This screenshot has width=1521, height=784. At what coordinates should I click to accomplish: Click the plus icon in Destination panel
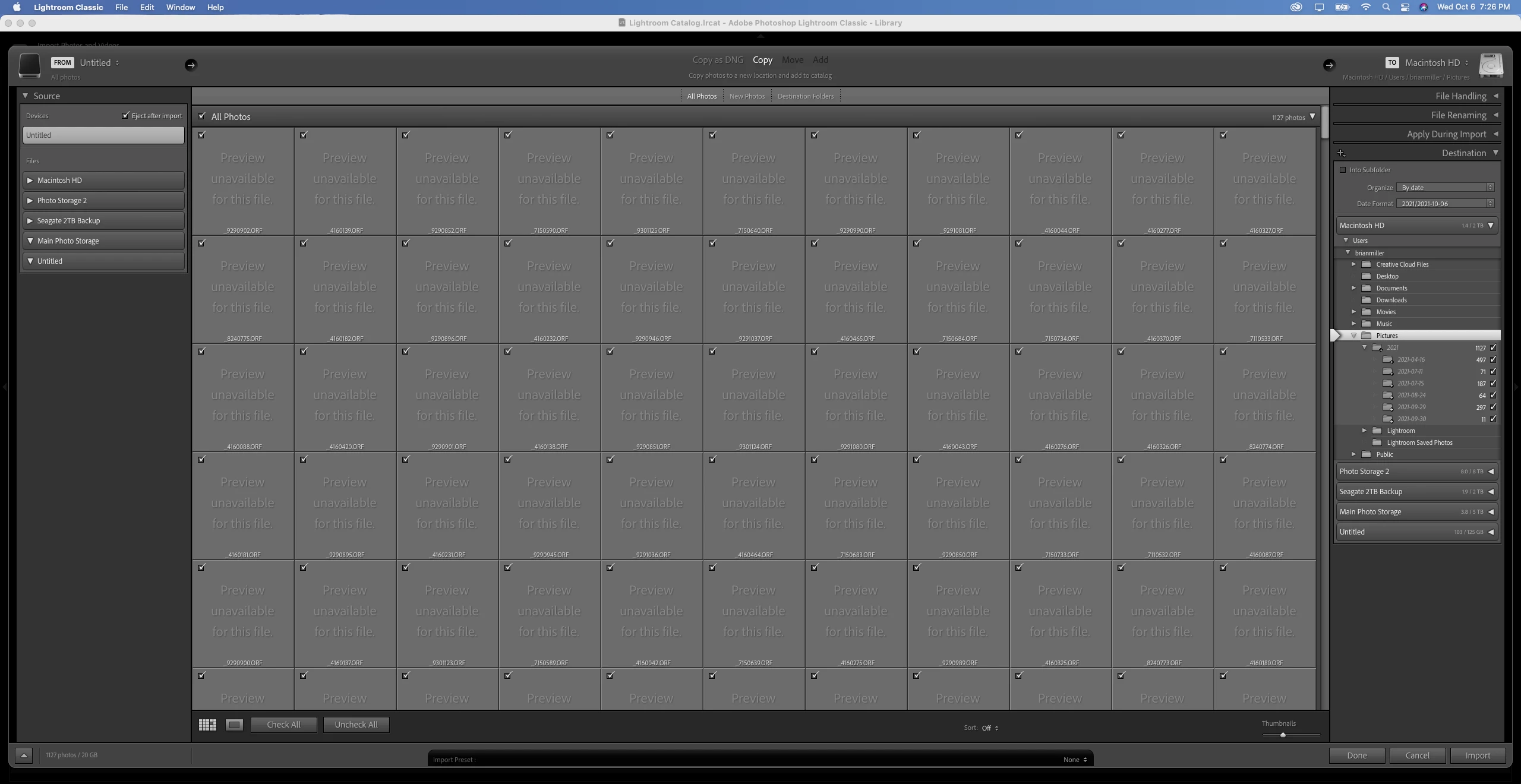(1341, 153)
